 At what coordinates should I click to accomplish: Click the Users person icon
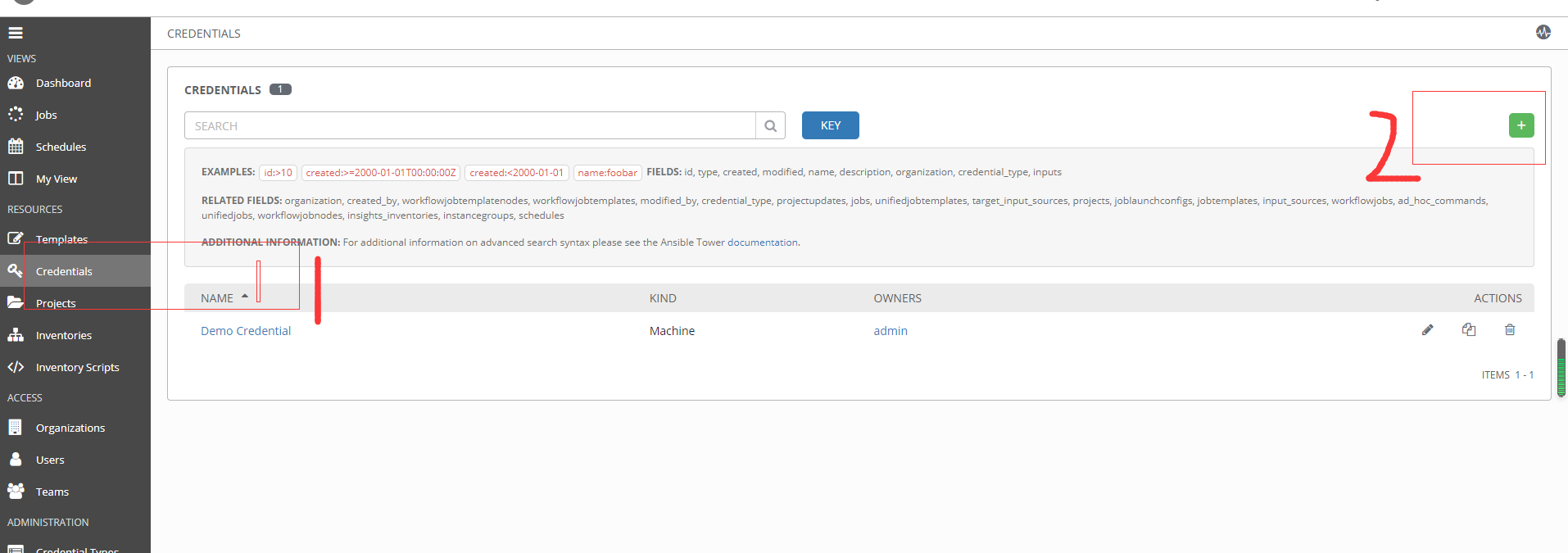click(16, 459)
